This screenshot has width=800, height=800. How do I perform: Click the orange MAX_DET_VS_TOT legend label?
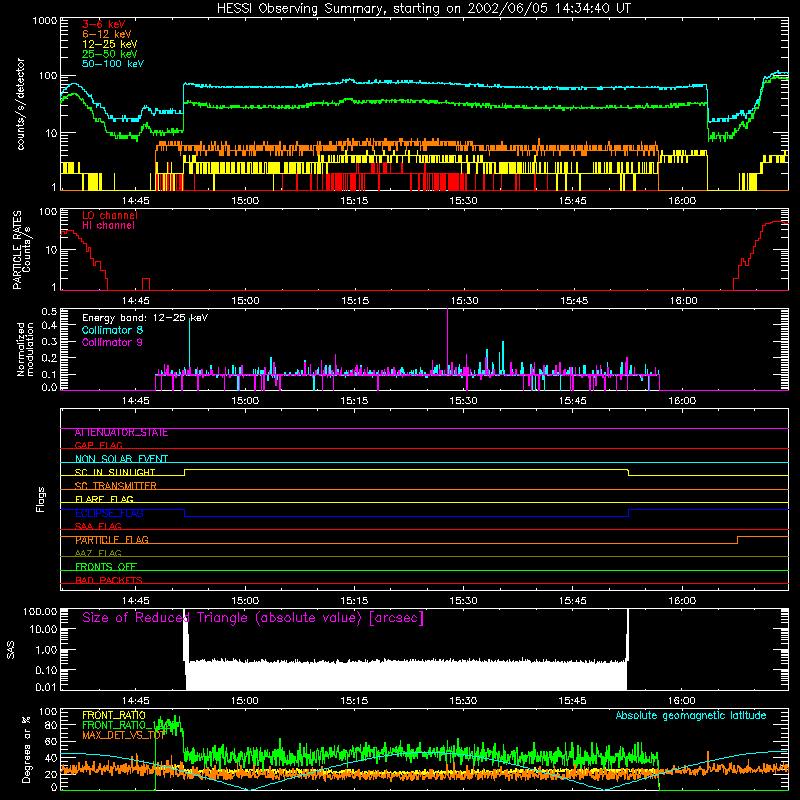click(124, 735)
